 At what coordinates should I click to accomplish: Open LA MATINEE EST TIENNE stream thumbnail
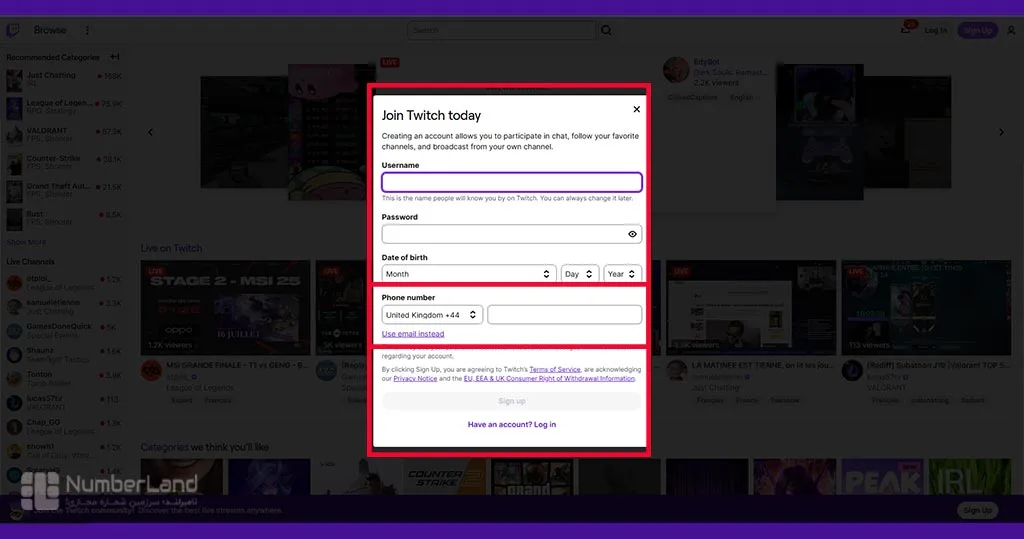[751, 308]
